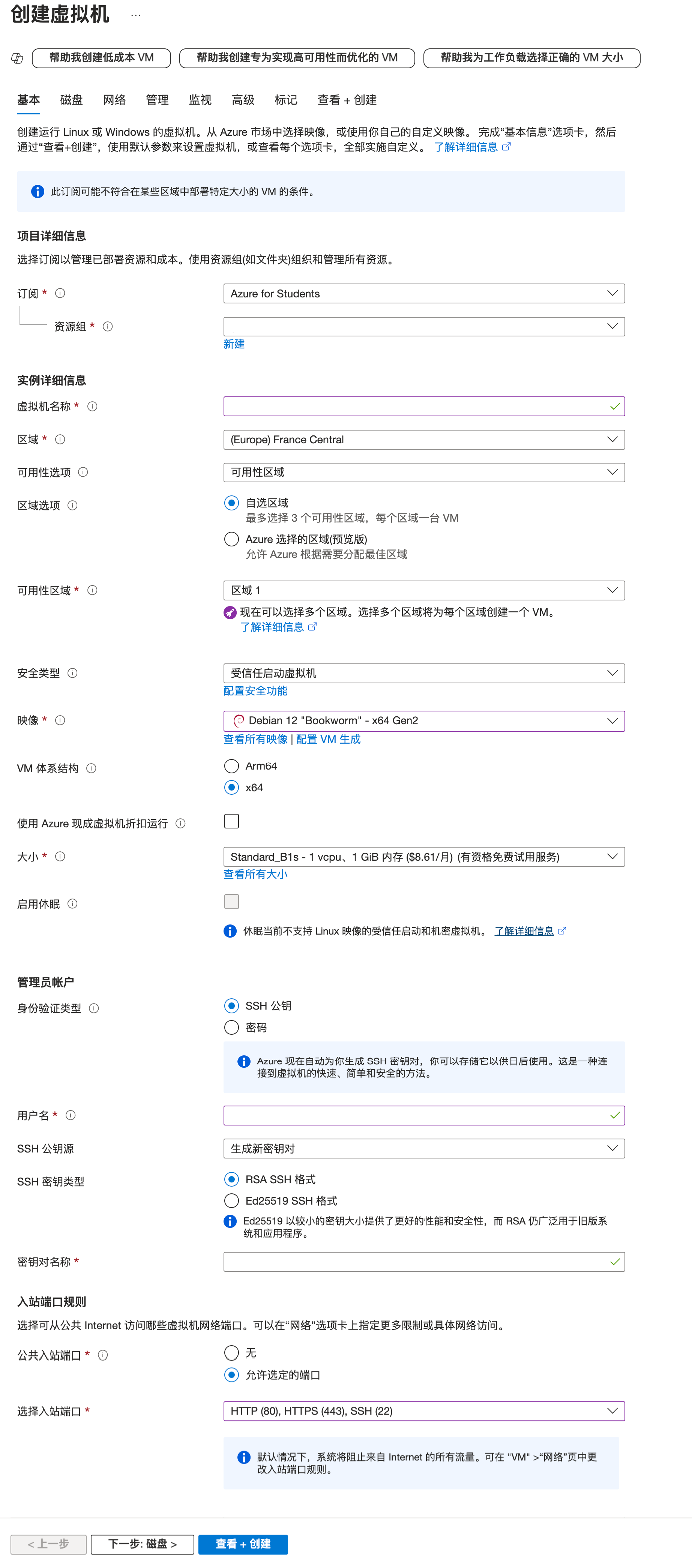Enable 使用 Azure 现成虚拟机折扣运行 checkbox
692x1568 pixels.
click(231, 821)
